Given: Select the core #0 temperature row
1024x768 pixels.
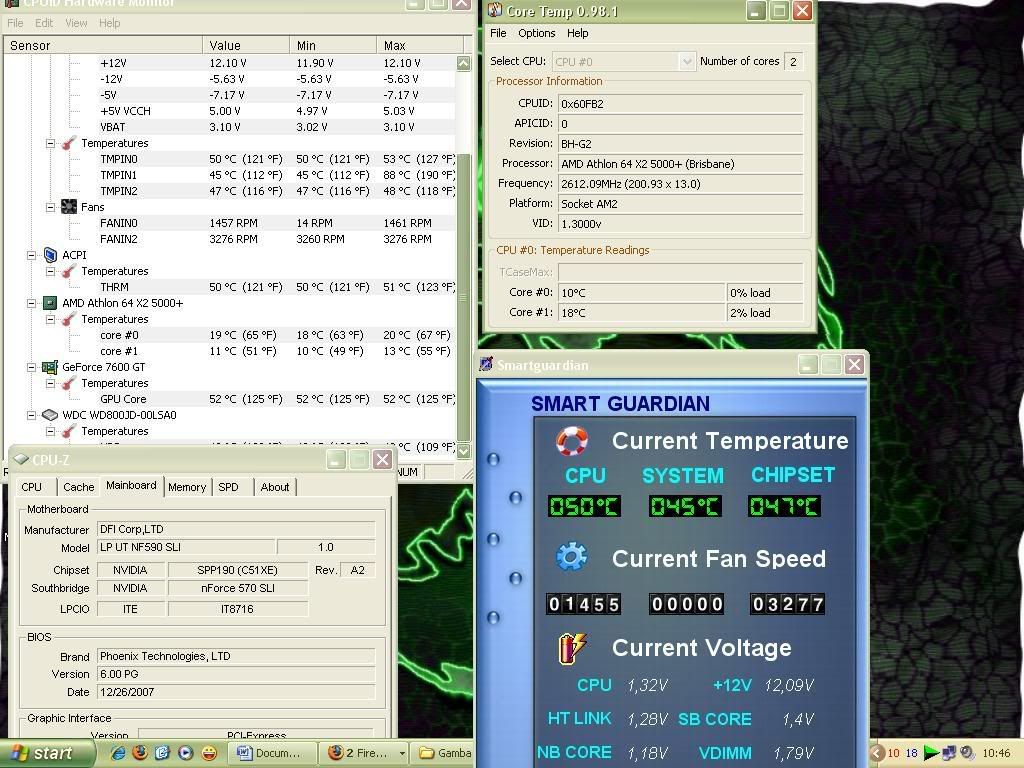Looking at the screenshot, I should pos(119,335).
